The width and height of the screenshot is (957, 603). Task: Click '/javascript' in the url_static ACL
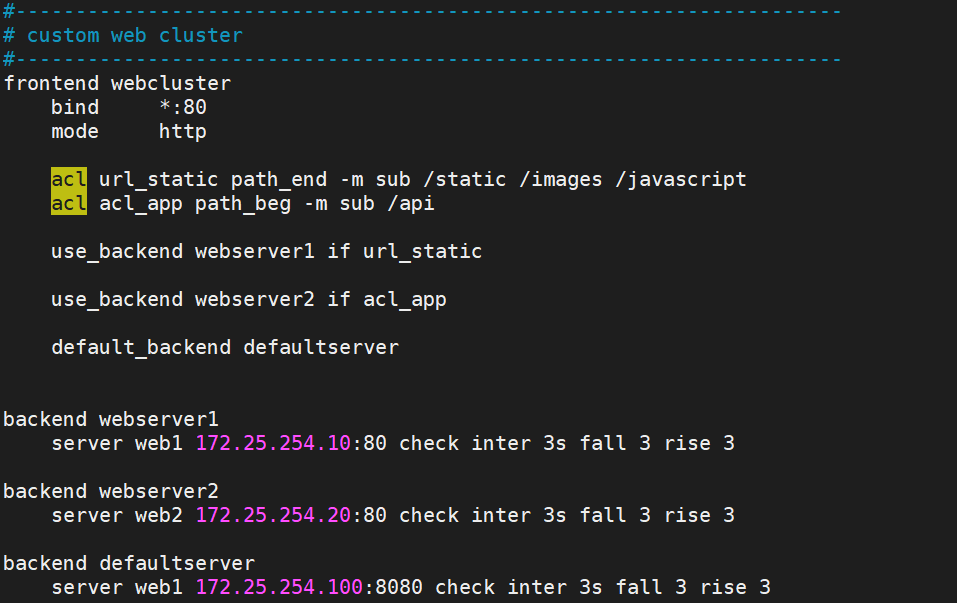click(x=681, y=179)
